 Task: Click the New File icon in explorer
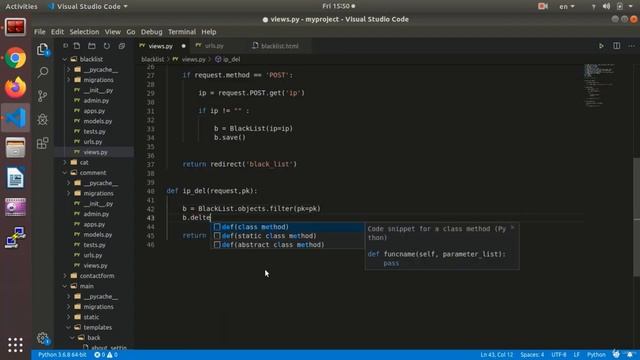[77, 46]
